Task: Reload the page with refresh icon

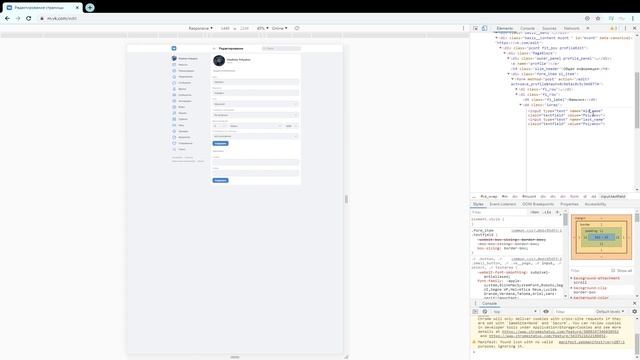Action: 29,18
